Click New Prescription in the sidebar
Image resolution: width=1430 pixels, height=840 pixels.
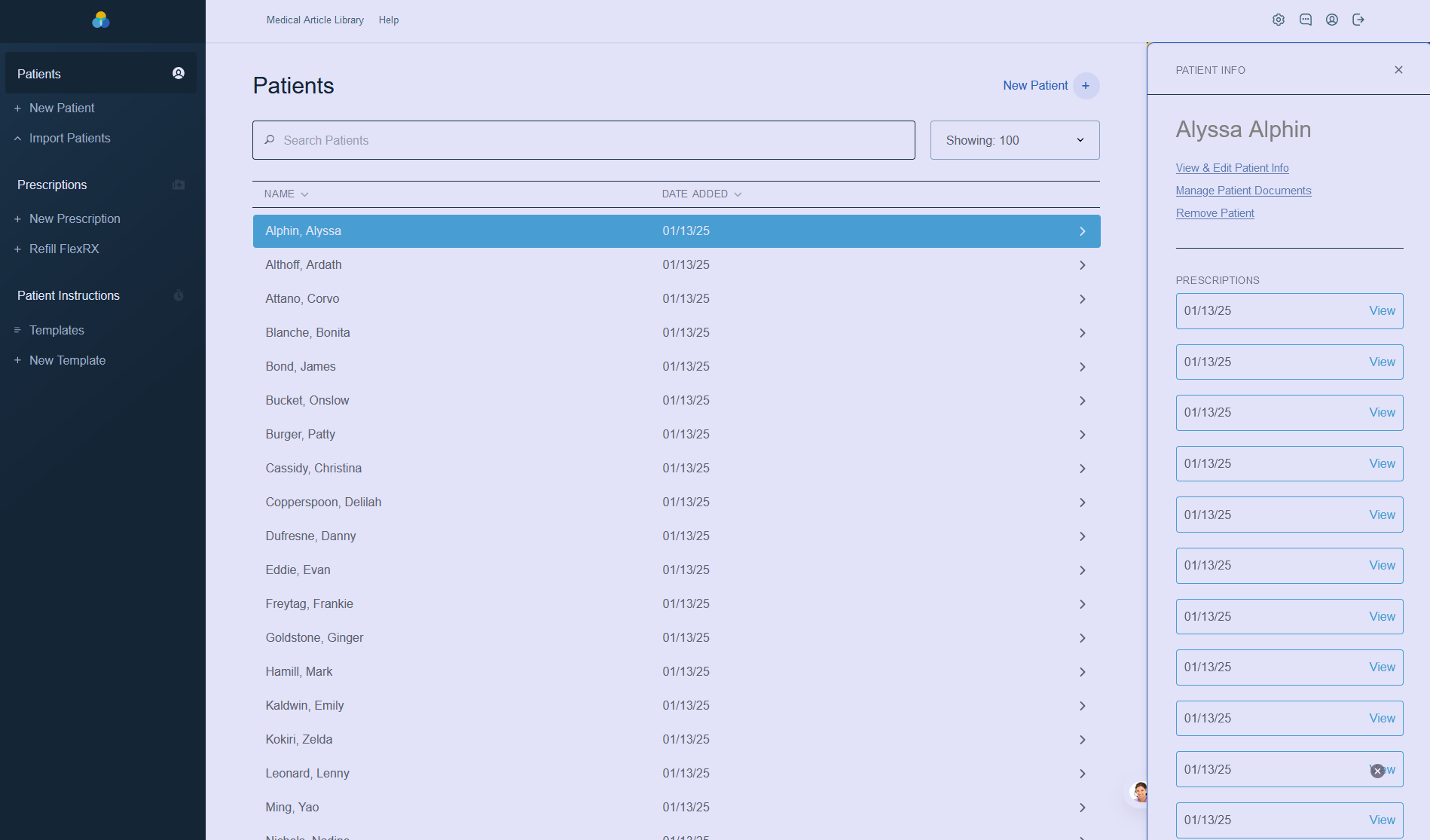coord(75,218)
